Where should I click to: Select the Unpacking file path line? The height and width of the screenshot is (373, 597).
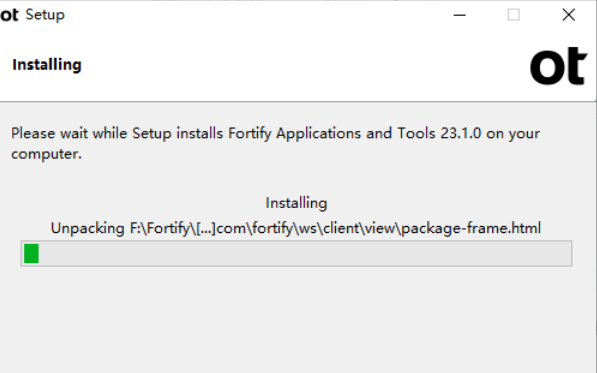[x=296, y=228]
